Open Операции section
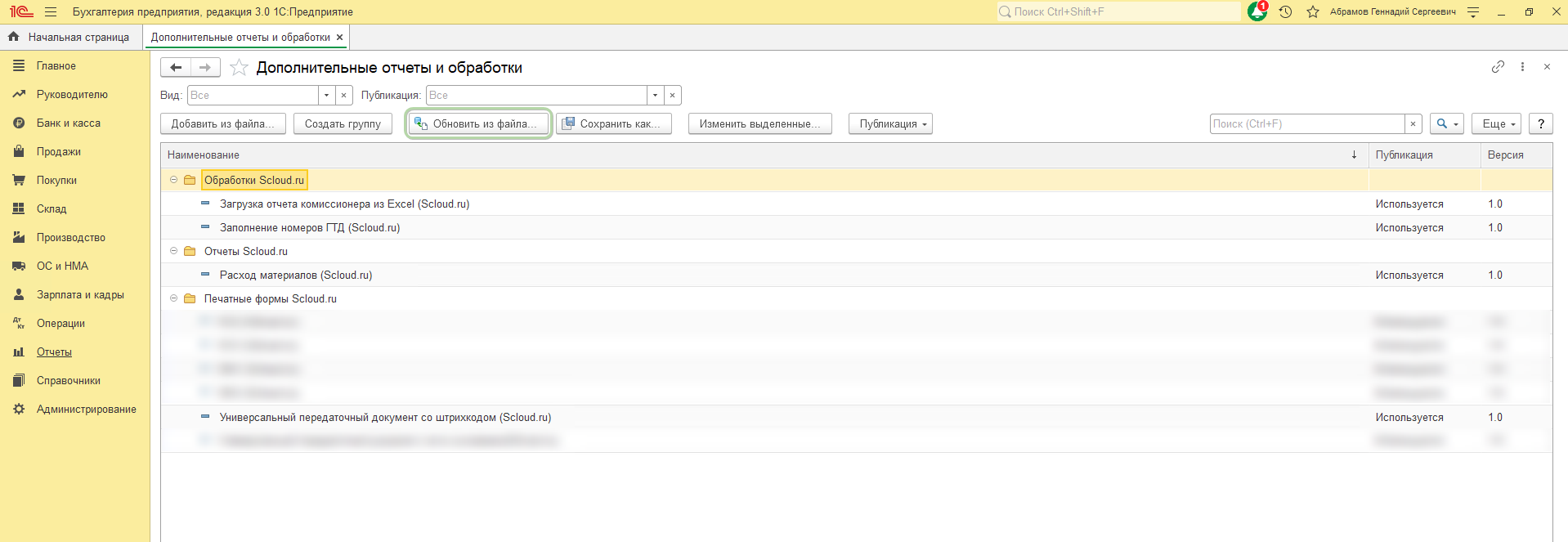The width and height of the screenshot is (1568, 542). coord(74,324)
